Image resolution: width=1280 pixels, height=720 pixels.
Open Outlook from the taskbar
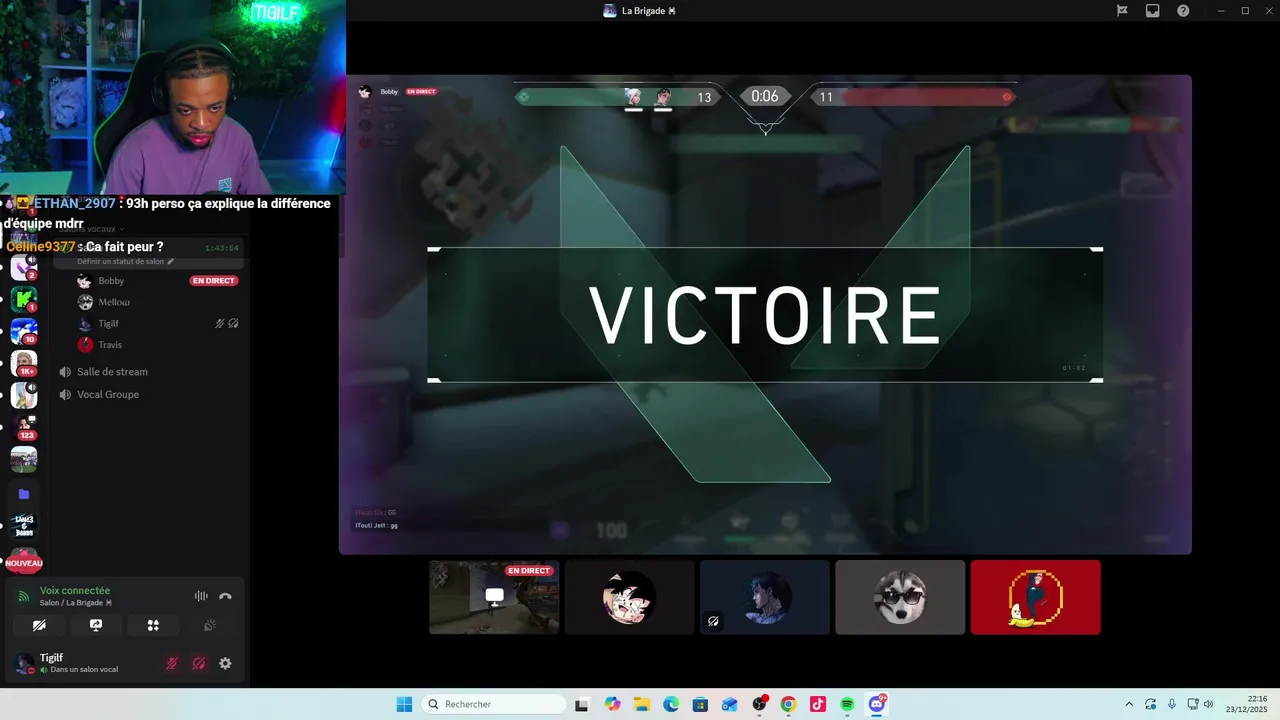click(730, 704)
